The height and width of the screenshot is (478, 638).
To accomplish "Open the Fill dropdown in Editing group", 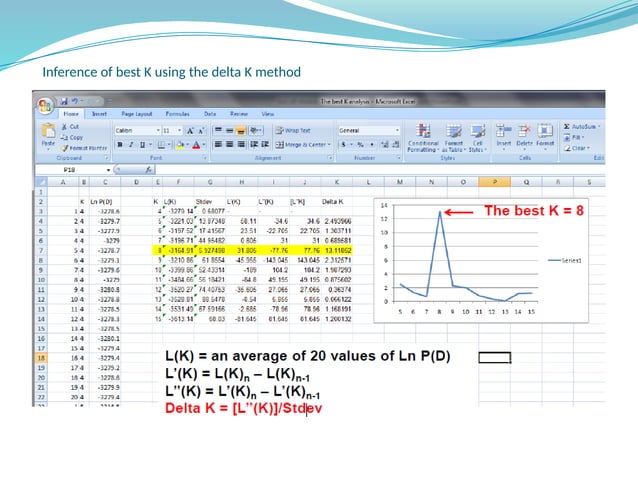I will [x=575, y=138].
